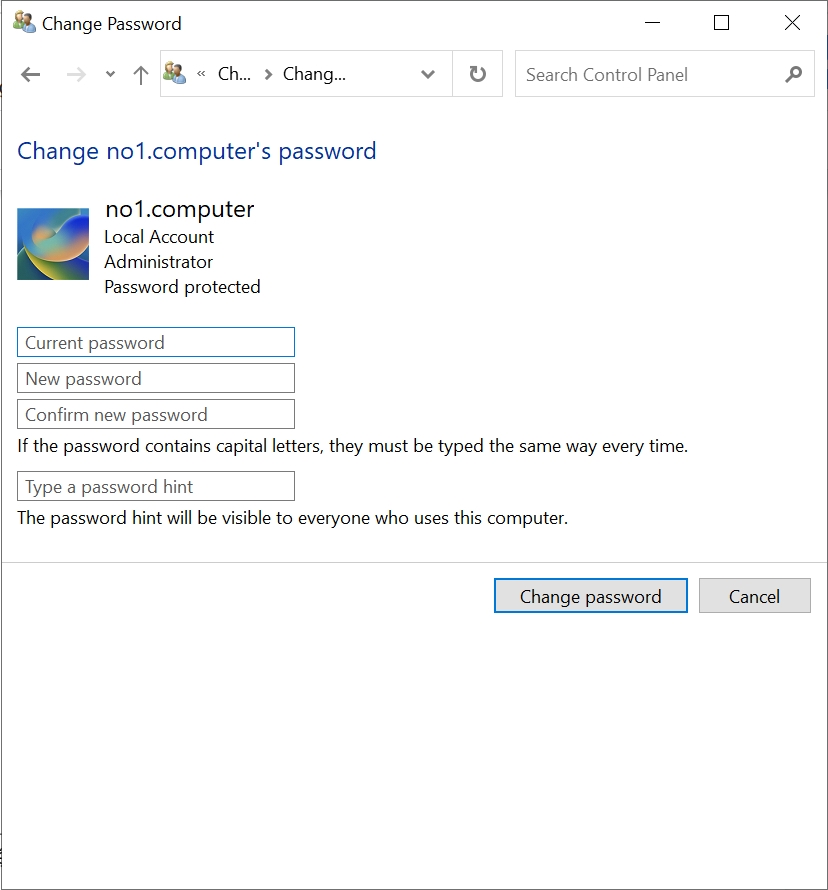
Task: Focus the Confirm new password field
Action: tap(156, 414)
